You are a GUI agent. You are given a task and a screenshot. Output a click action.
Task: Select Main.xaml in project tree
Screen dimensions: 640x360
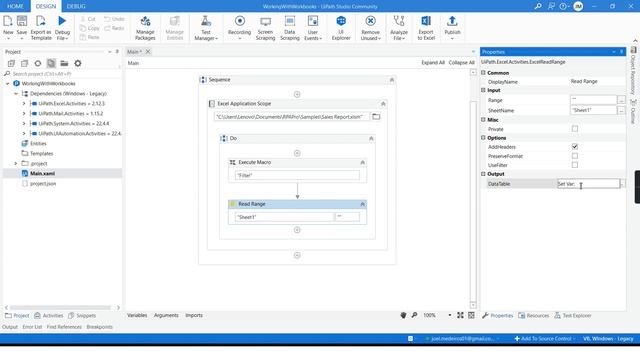click(42, 173)
